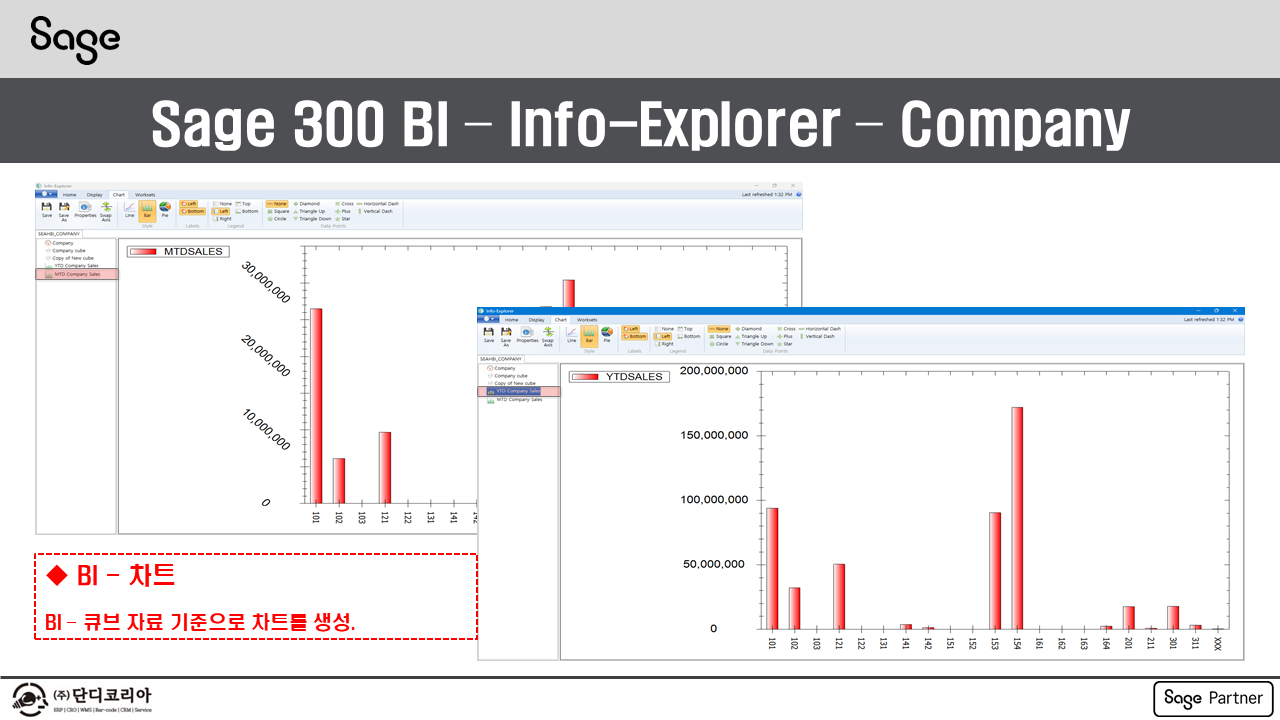Toggle Left labels in the YTDSALES window
The height and width of the screenshot is (720, 1280).
pos(632,329)
